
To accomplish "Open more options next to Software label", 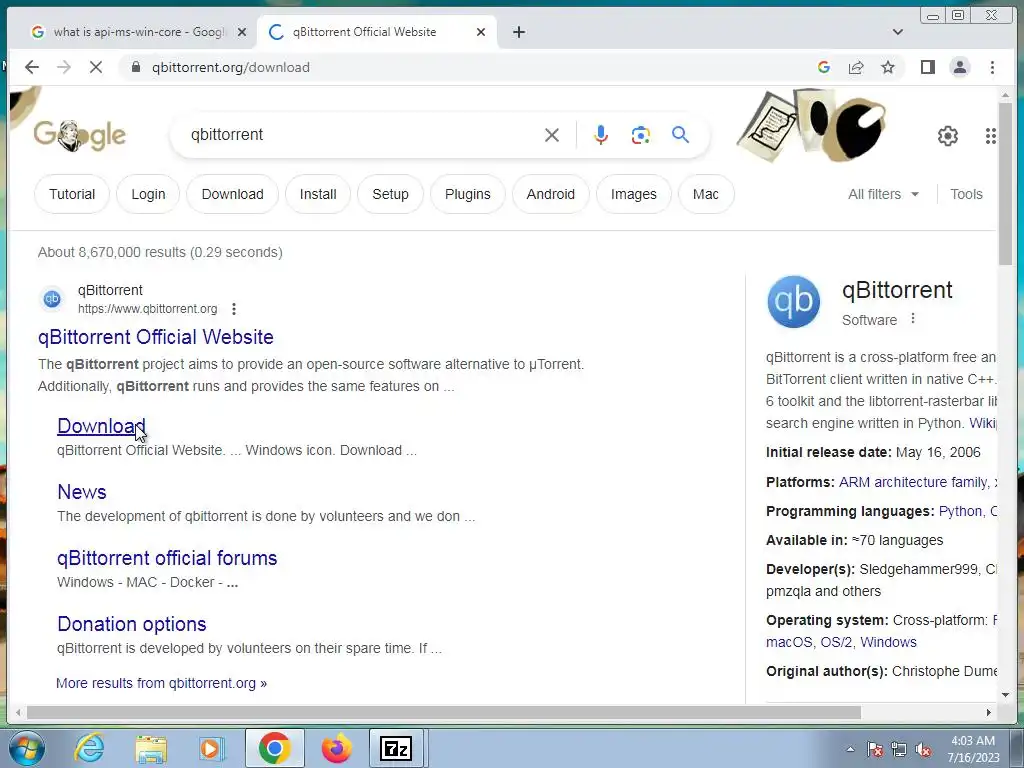I will click(x=913, y=319).
